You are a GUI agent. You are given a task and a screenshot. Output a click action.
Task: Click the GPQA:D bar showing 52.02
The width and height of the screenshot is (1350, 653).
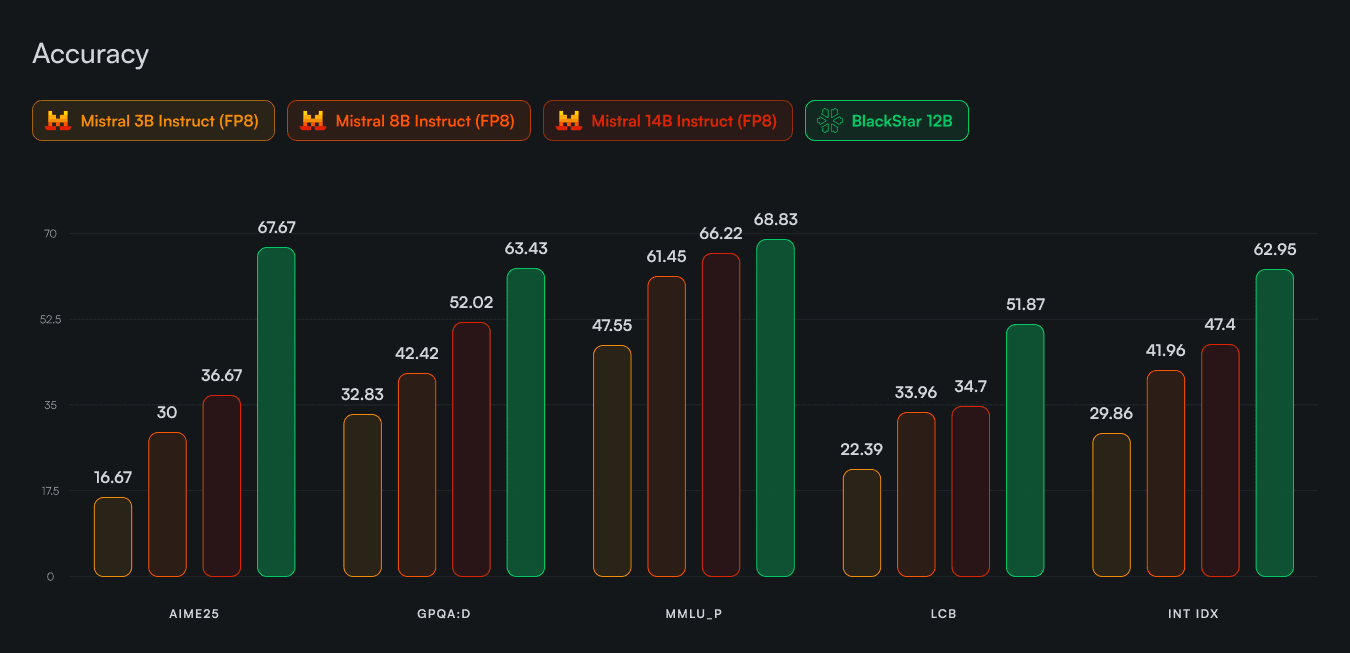tap(471, 449)
